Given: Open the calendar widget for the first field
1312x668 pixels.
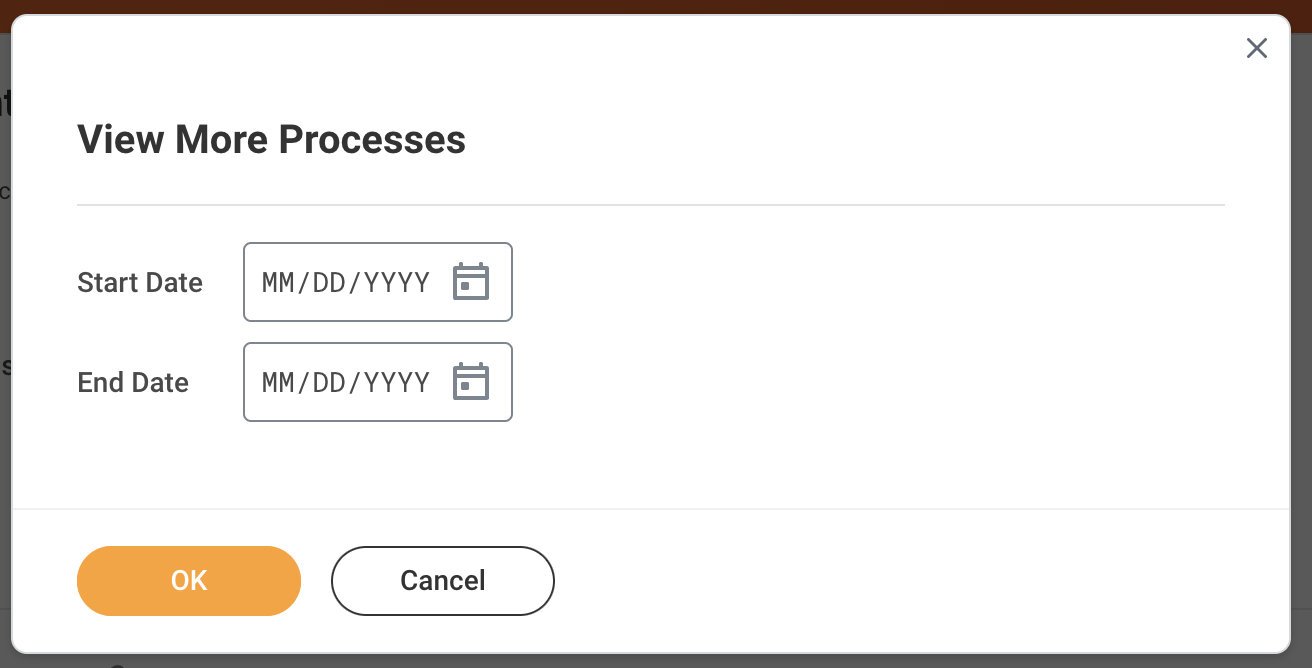Looking at the screenshot, I should point(471,281).
